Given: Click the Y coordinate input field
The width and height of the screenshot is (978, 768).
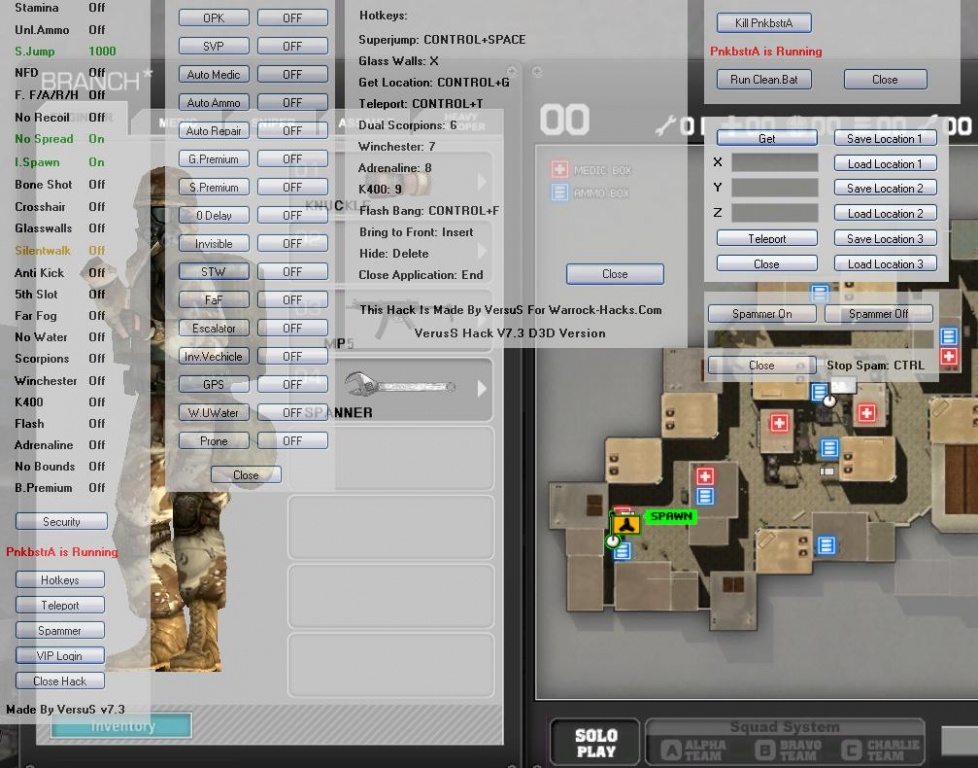Looking at the screenshot, I should pyautogui.click(x=775, y=188).
